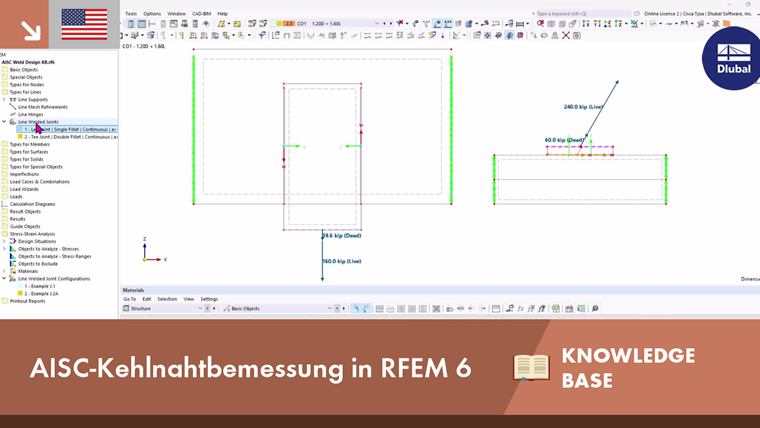Click the yellow block manager icon
760x428 pixels.
pyautogui.click(x=237, y=23)
